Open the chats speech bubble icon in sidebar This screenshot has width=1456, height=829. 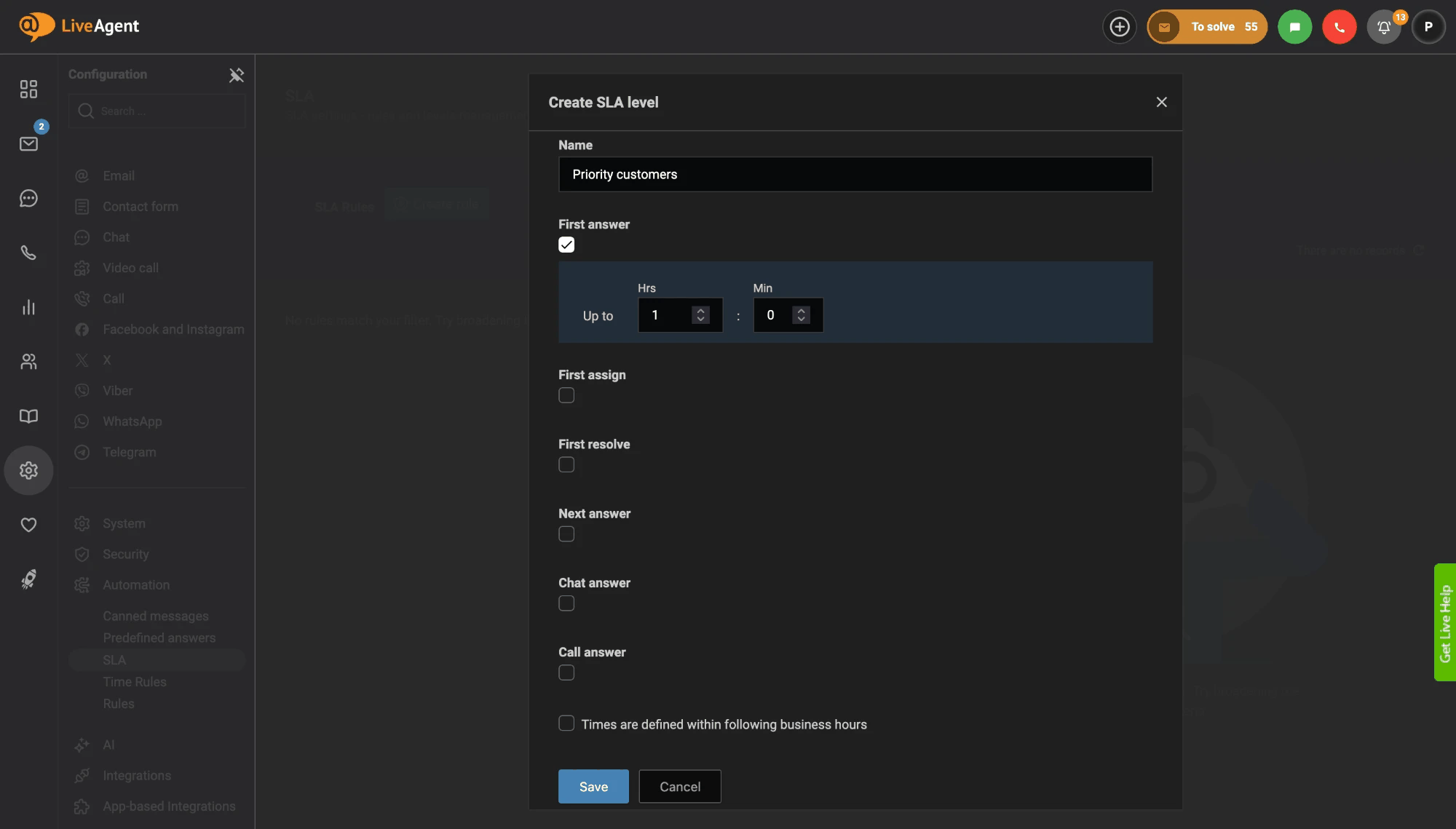tap(28, 198)
